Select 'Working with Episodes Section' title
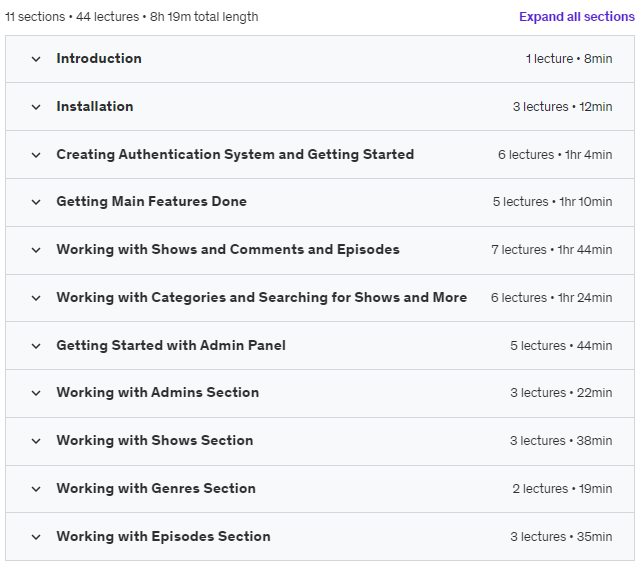This screenshot has height=565, width=637. [163, 536]
